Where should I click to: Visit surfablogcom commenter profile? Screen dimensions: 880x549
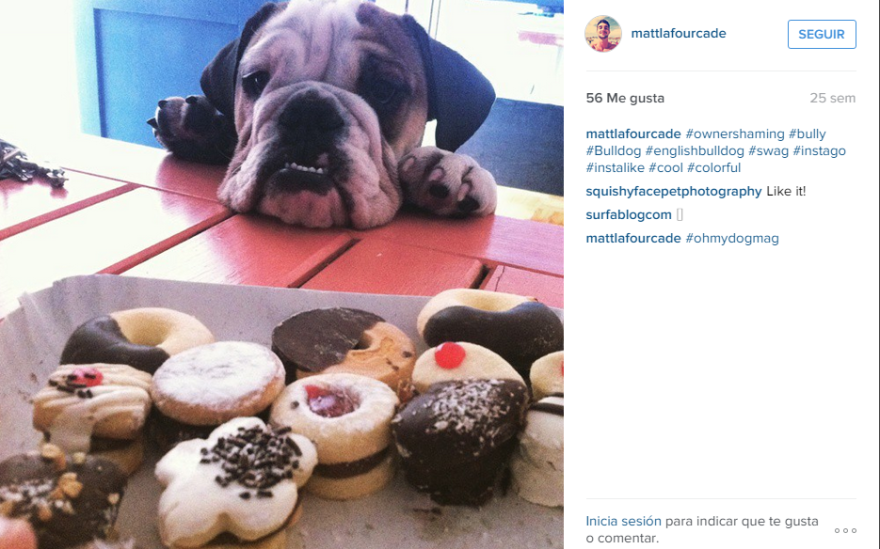(x=629, y=215)
